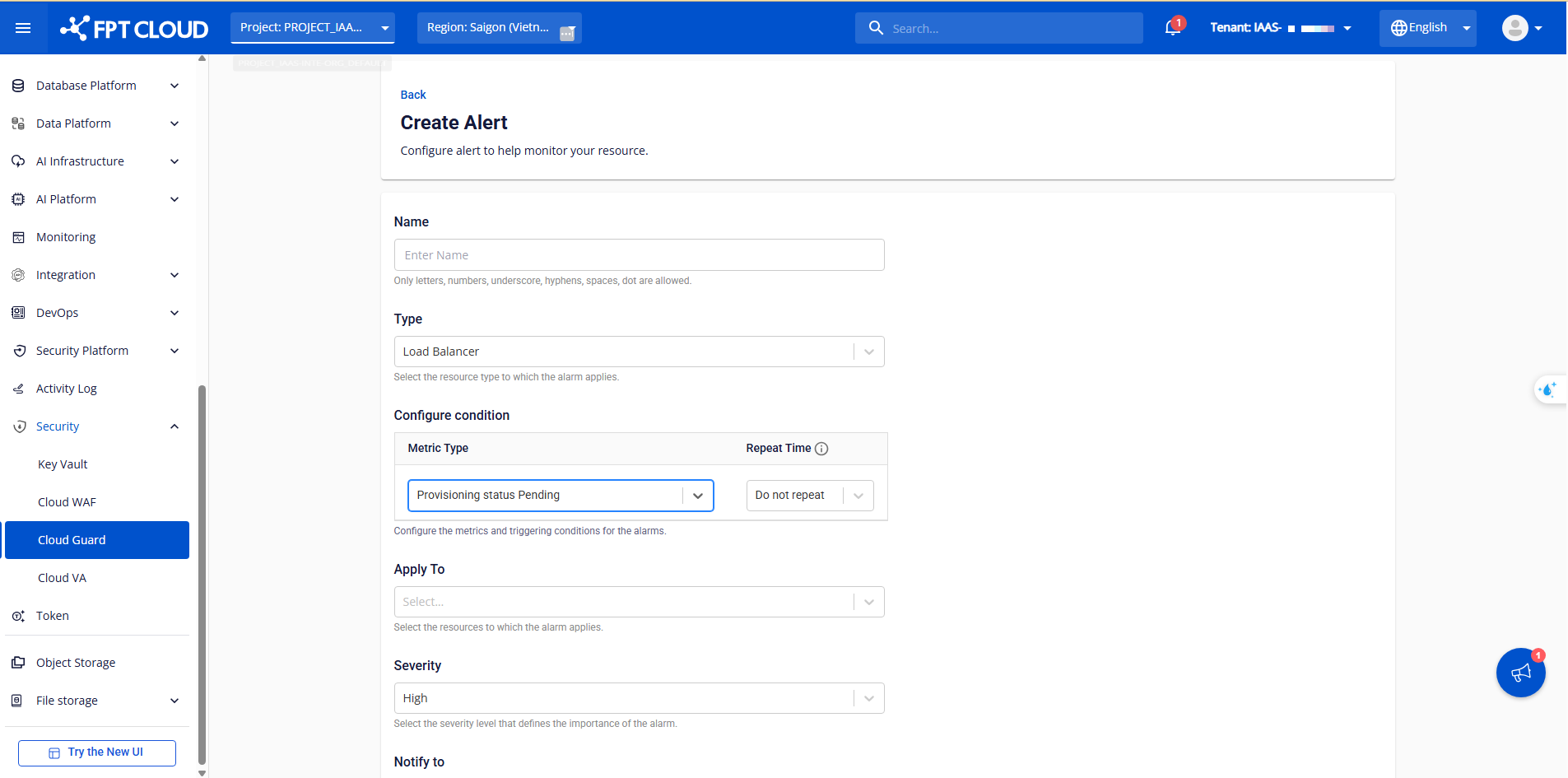Click the Enter Name input field
The height and width of the screenshot is (778, 1568).
click(639, 255)
